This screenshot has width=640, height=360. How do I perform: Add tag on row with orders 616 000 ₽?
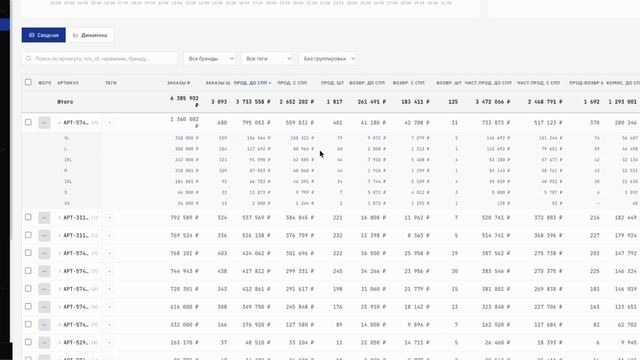(x=109, y=307)
